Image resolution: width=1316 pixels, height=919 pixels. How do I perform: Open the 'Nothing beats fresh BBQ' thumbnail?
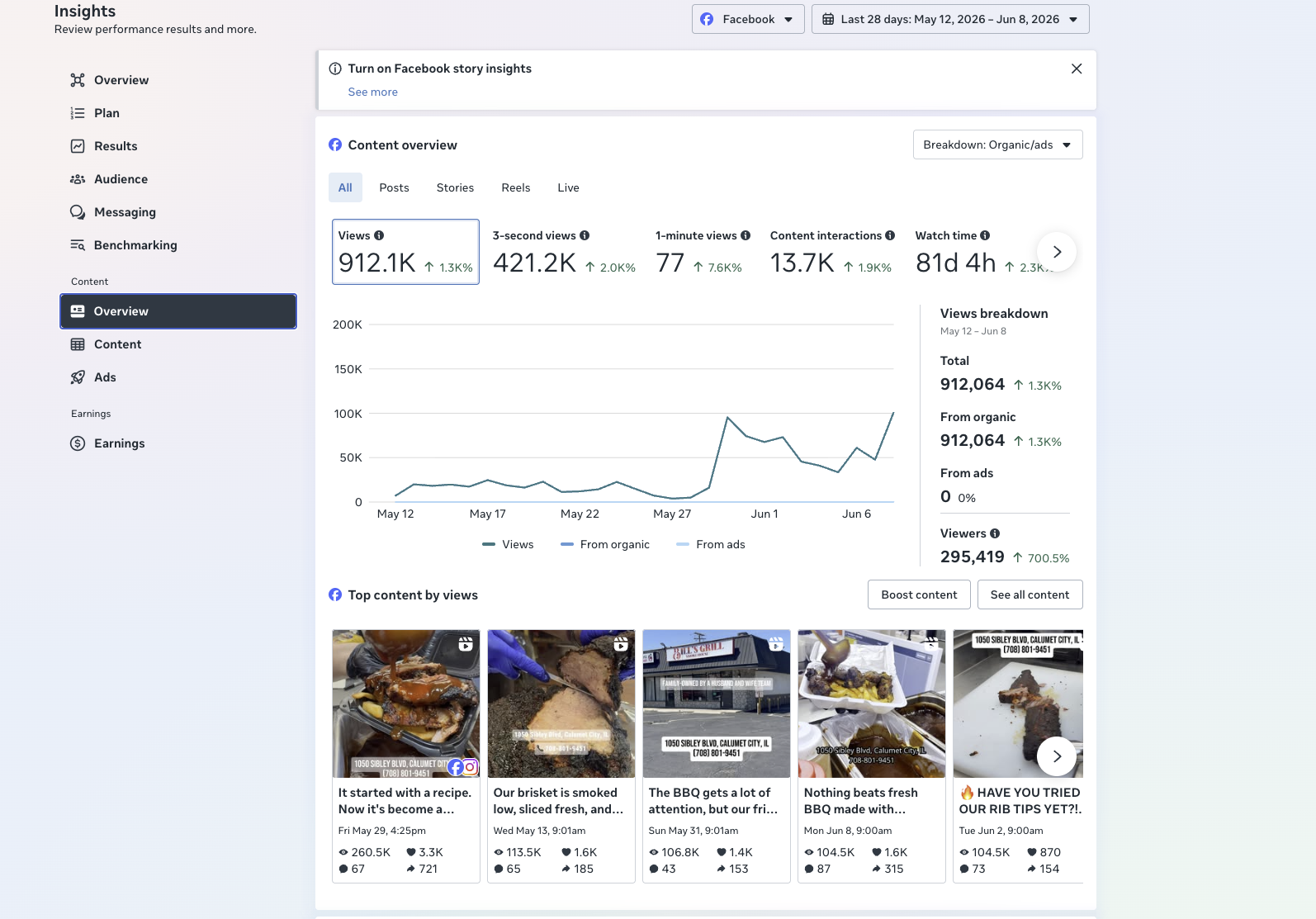pos(871,703)
